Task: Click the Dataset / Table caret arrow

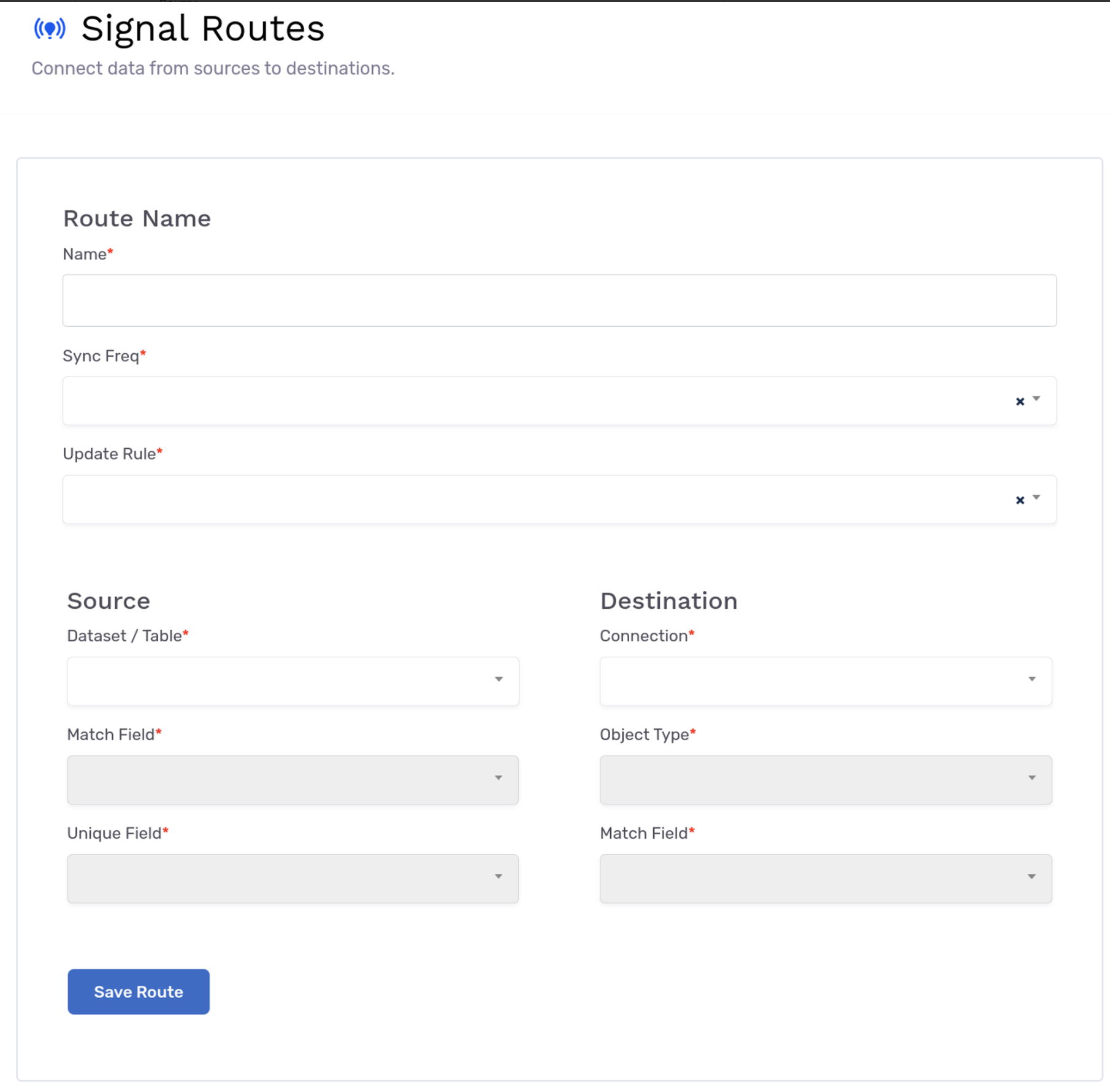Action: pos(499,679)
